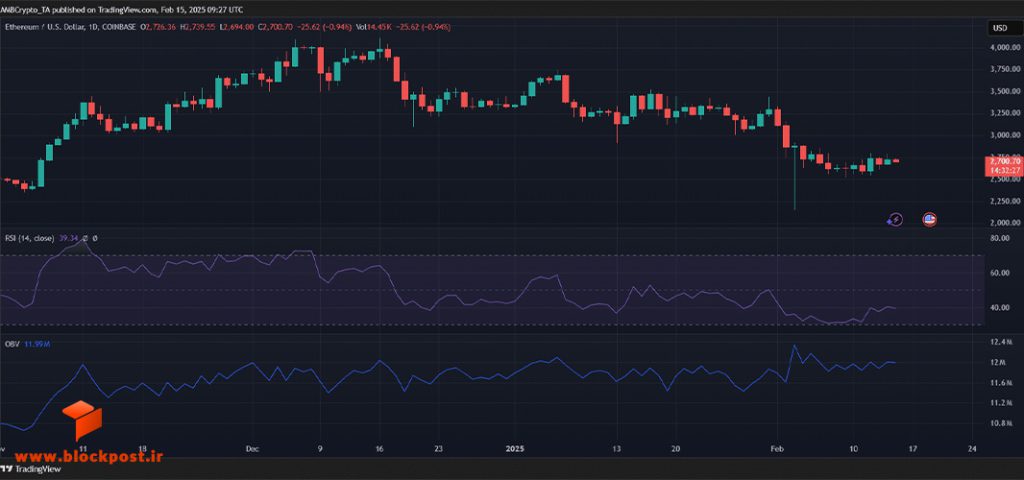The height and width of the screenshot is (480, 1024).
Task: Click the 80.00 RSI axis label
Action: click(x=1001, y=238)
